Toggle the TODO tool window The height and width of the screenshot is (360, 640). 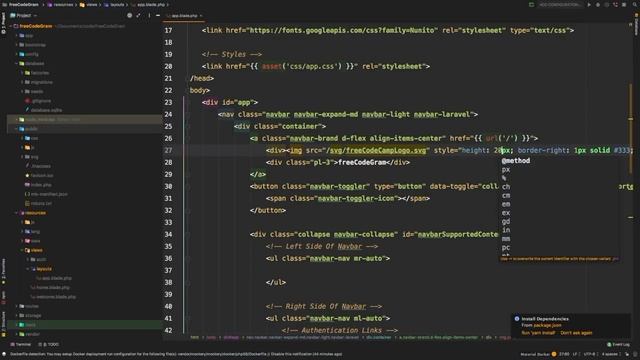pos(49,344)
